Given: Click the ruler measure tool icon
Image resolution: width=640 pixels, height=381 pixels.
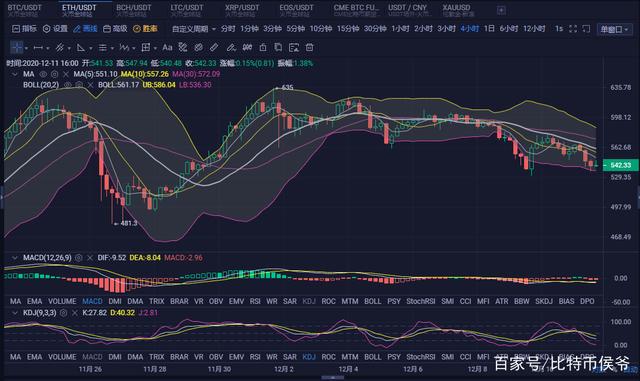Looking at the screenshot, I should (x=214, y=48).
